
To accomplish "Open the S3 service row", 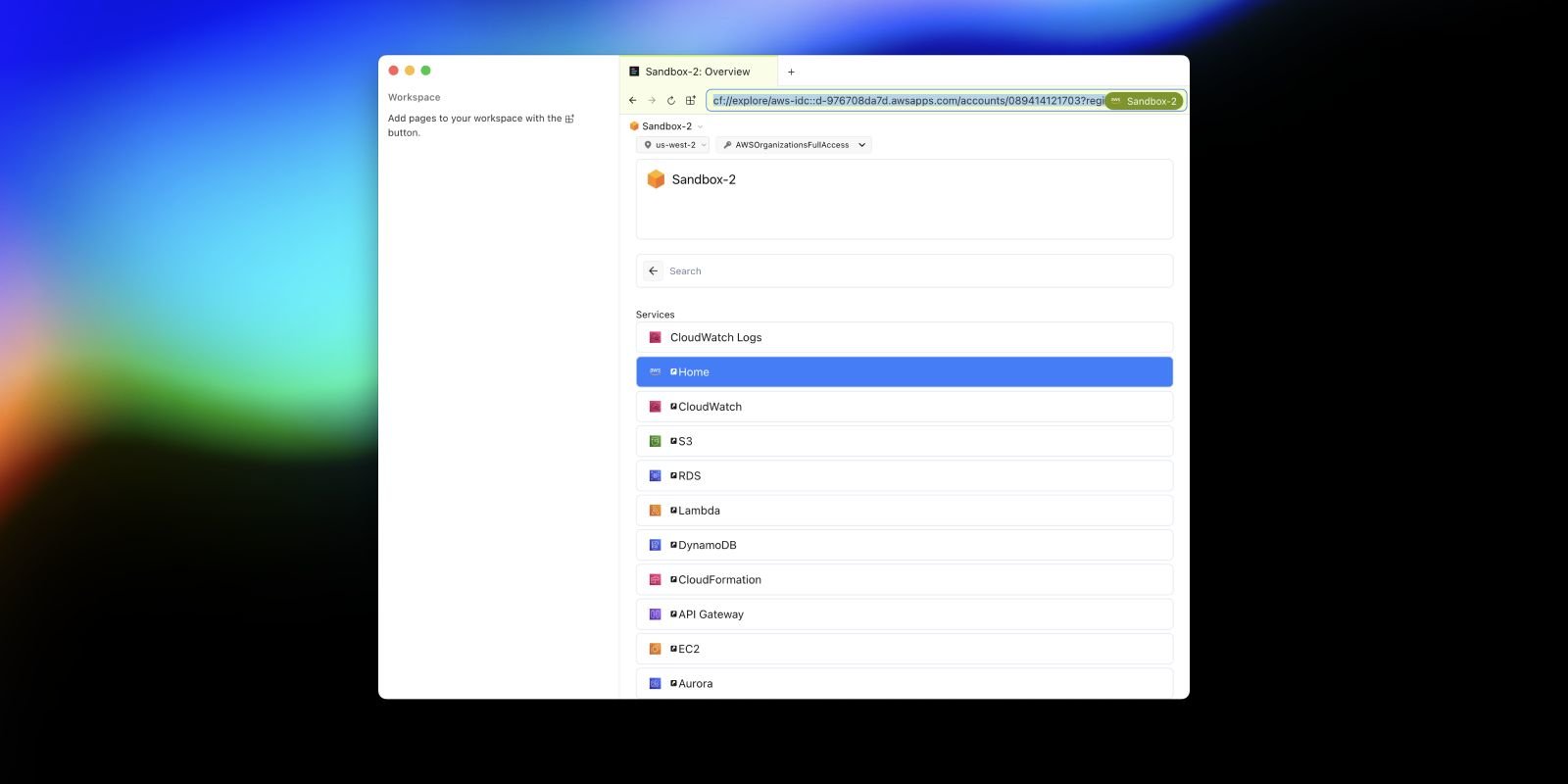I will pyautogui.click(x=905, y=441).
